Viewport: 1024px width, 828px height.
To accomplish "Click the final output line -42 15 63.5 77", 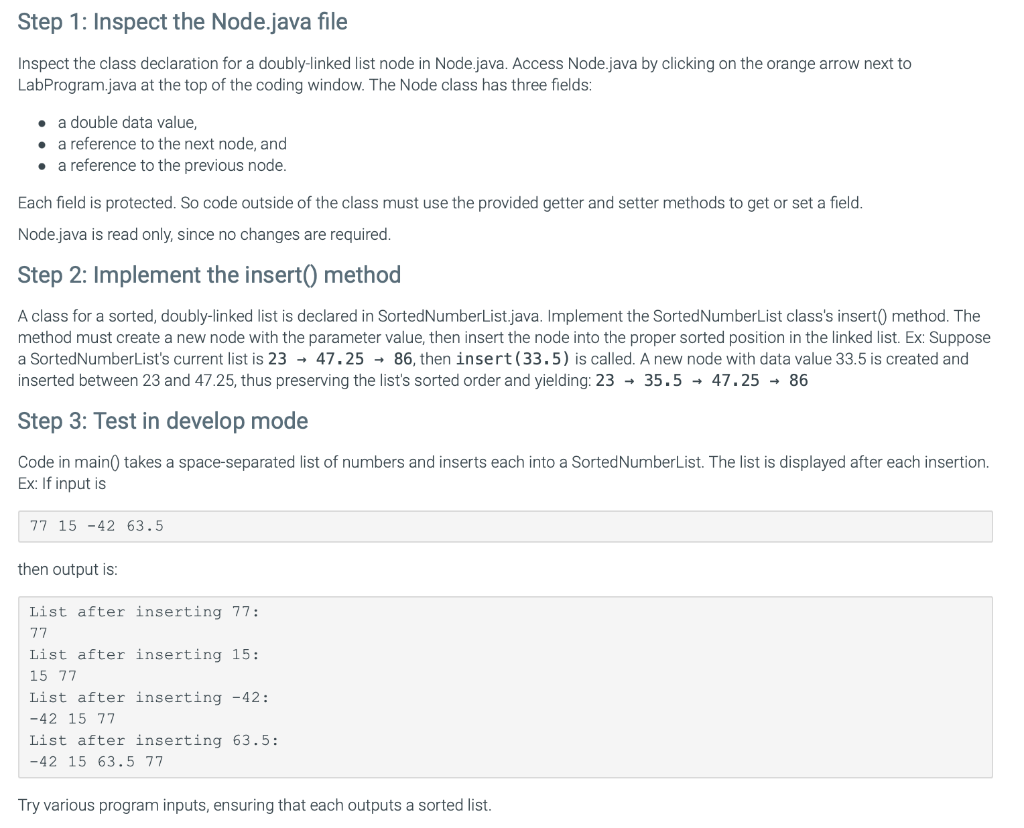I will [x=96, y=761].
